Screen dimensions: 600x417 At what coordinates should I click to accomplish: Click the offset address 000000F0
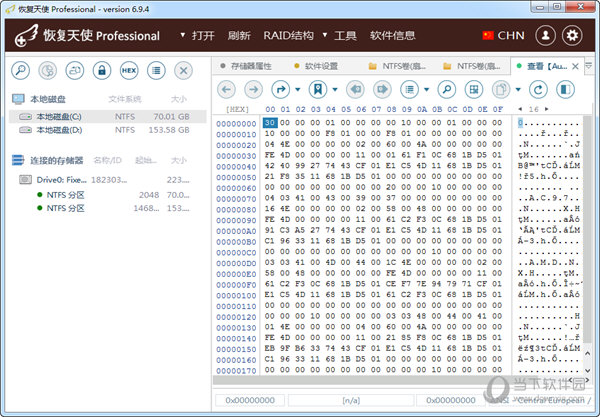[x=236, y=285]
